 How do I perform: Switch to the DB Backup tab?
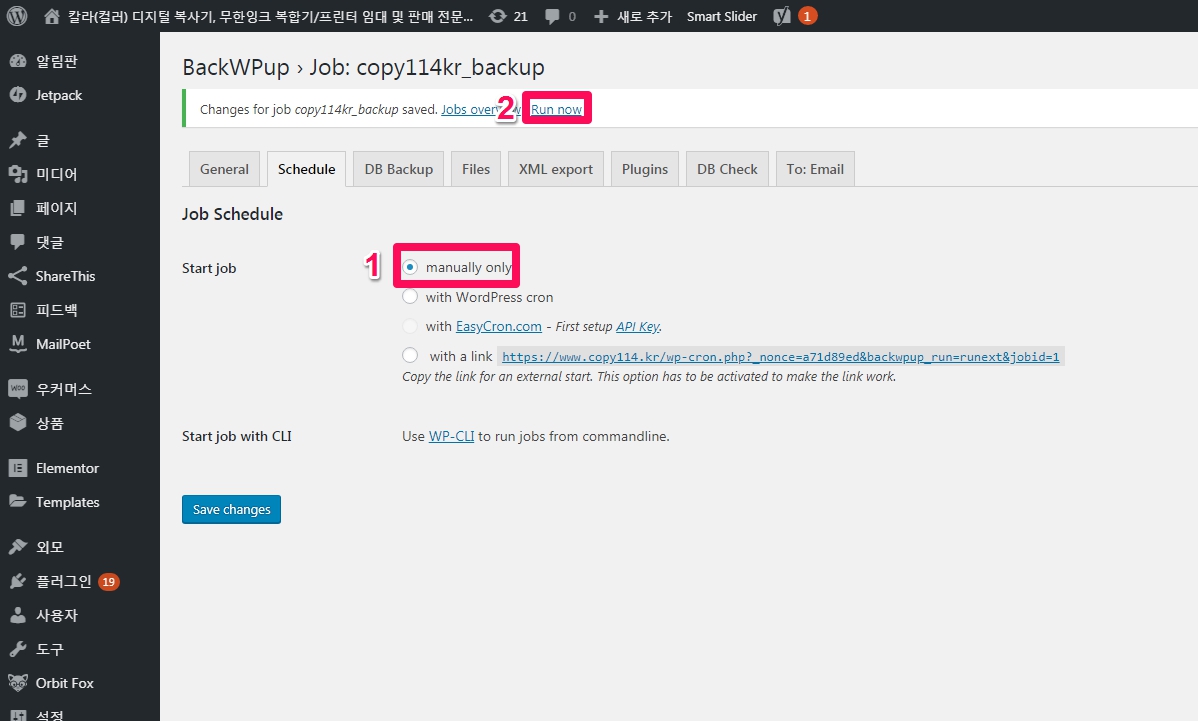click(398, 169)
